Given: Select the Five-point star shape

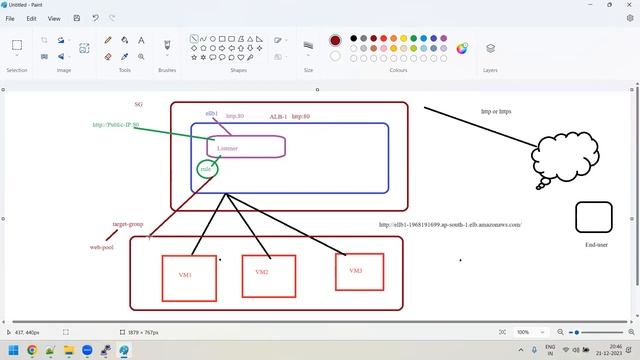Looking at the screenshot, I should pos(194,58).
